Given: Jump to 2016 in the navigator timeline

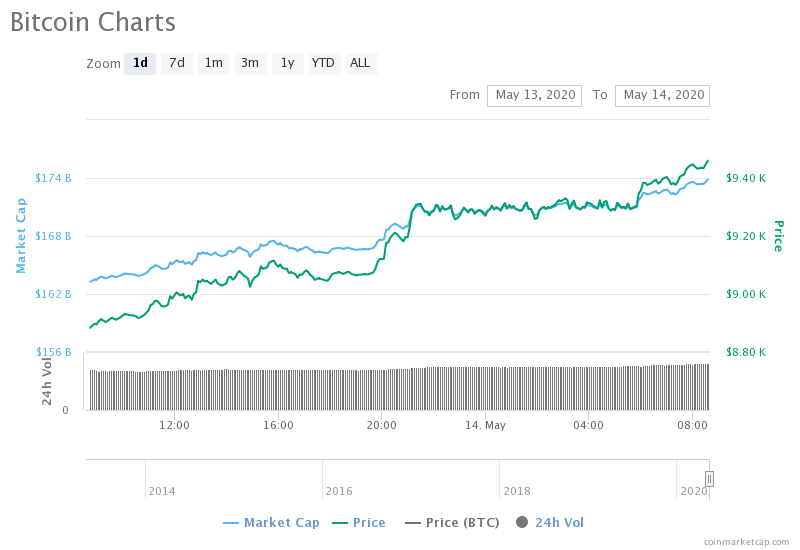Looking at the screenshot, I should coord(339,491).
